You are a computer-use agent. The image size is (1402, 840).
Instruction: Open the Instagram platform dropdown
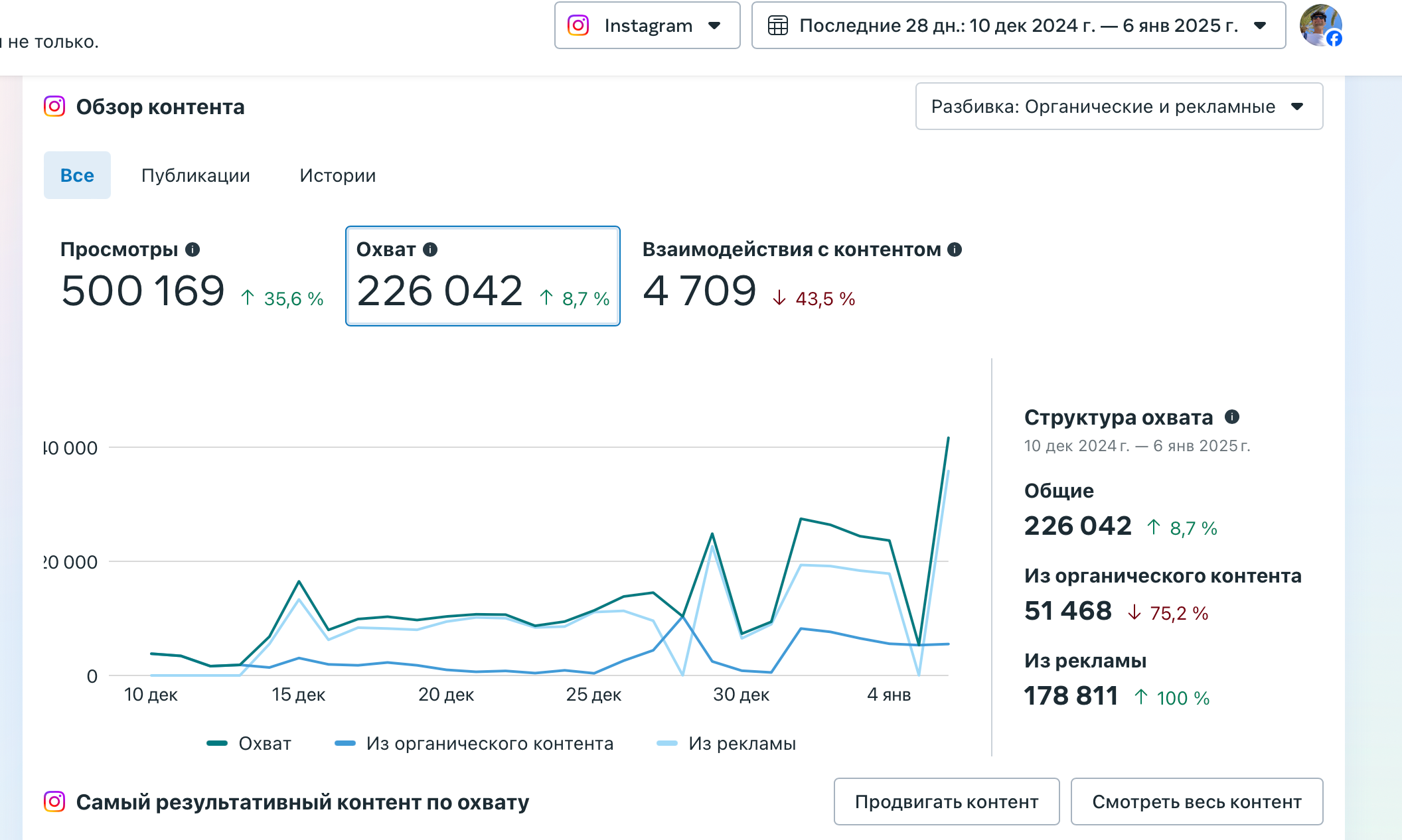coord(647,25)
